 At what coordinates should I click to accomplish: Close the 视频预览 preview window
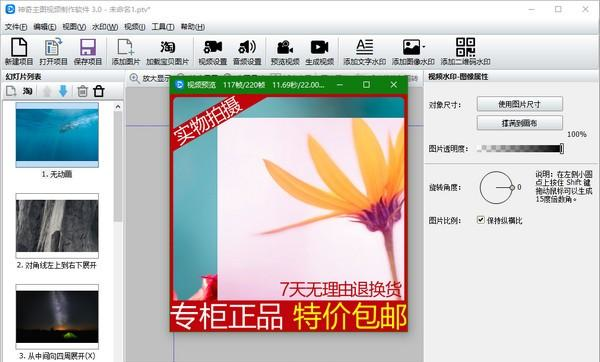(393, 85)
